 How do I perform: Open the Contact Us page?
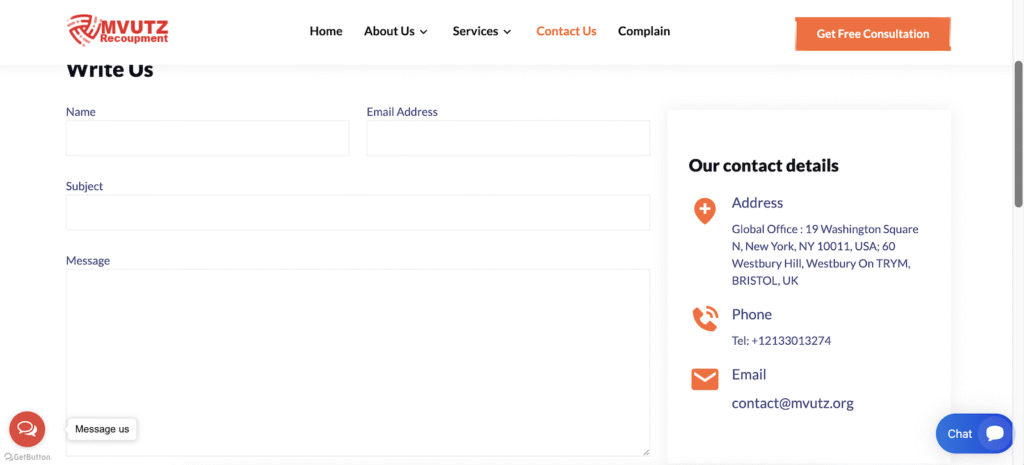pos(566,31)
